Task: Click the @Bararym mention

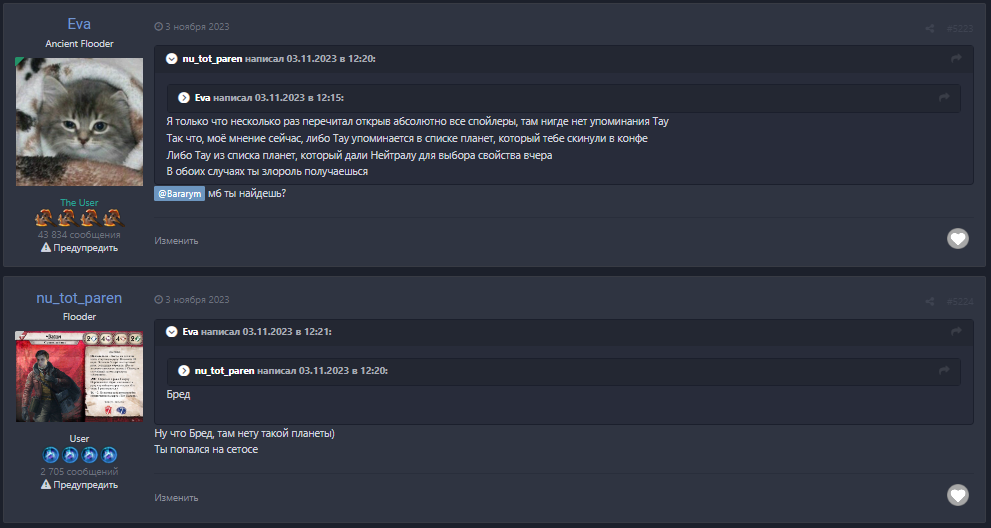Action: (x=179, y=193)
